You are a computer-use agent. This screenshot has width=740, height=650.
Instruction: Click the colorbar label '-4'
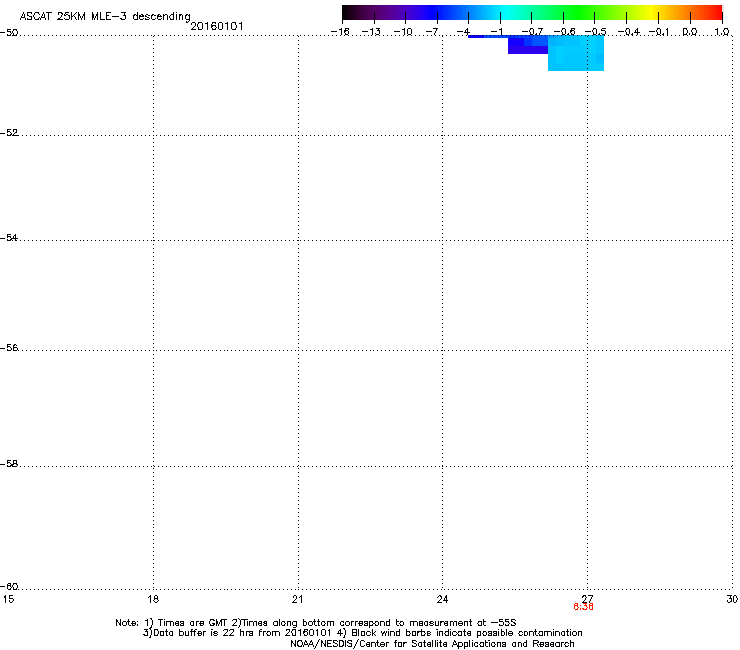tap(463, 32)
